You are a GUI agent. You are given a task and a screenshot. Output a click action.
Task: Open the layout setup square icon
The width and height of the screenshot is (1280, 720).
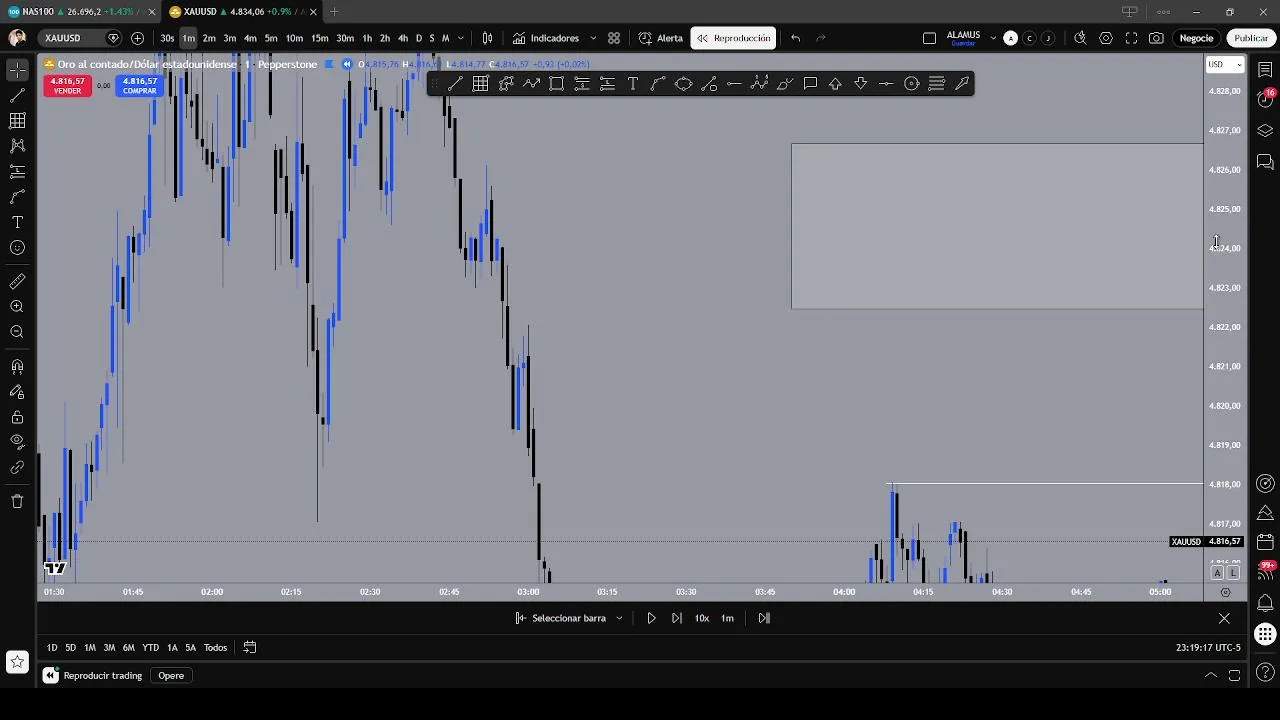(x=929, y=38)
